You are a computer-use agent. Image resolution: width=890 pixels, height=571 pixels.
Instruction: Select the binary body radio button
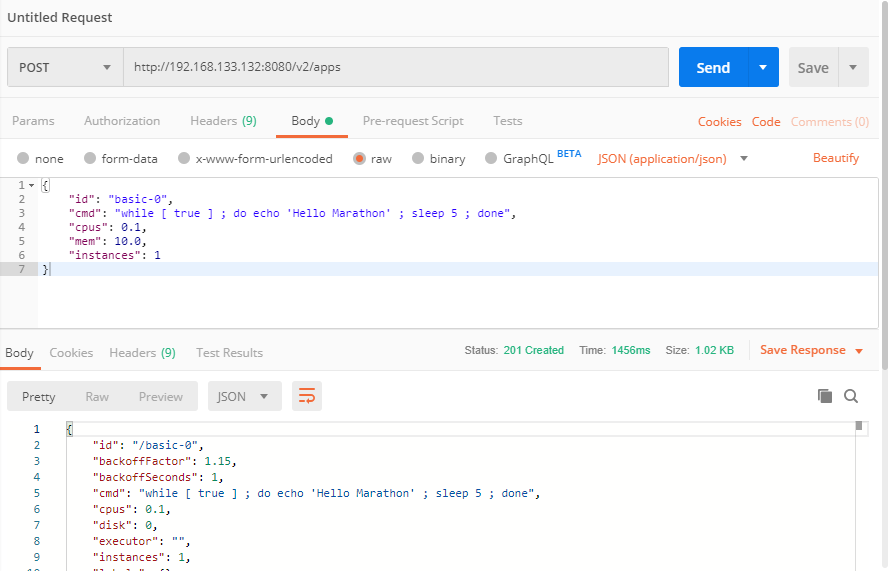pyautogui.click(x=418, y=158)
